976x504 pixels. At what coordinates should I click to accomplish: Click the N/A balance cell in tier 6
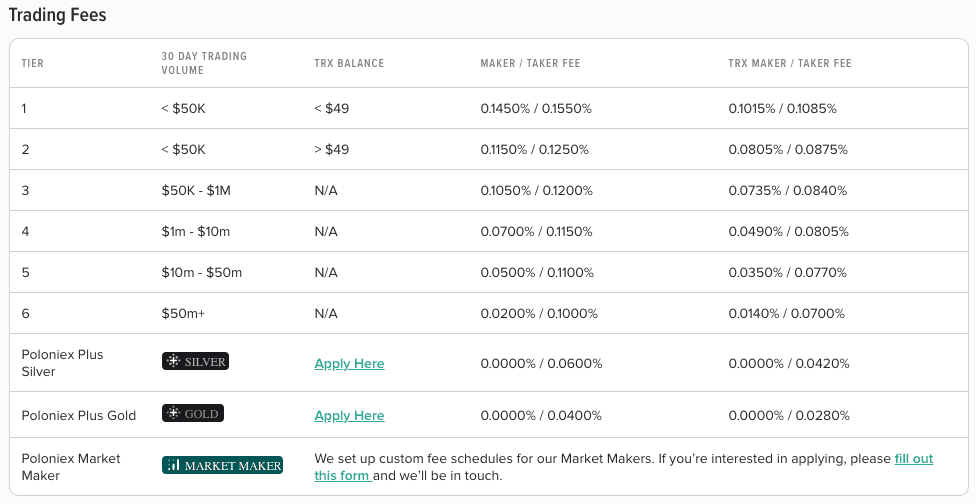(x=326, y=314)
